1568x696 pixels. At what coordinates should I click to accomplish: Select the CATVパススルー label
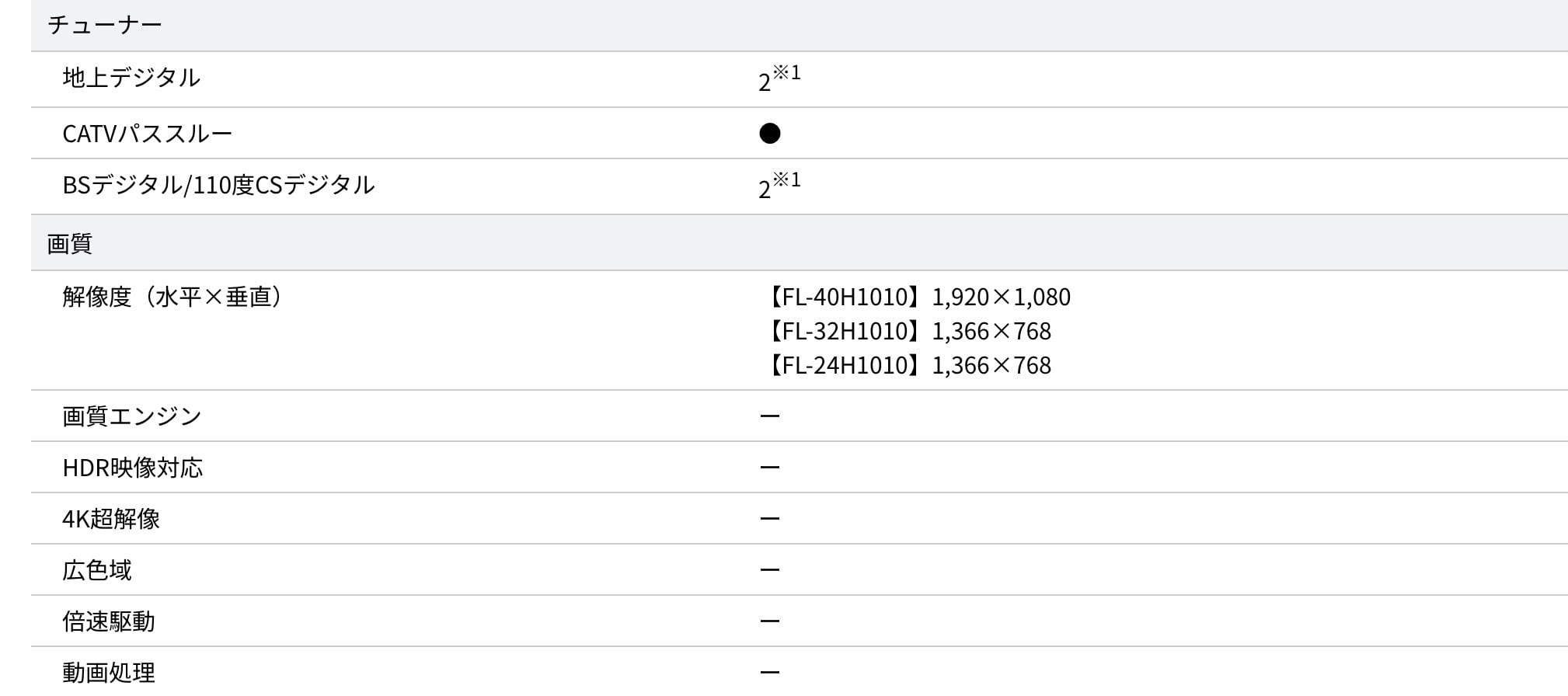click(147, 134)
